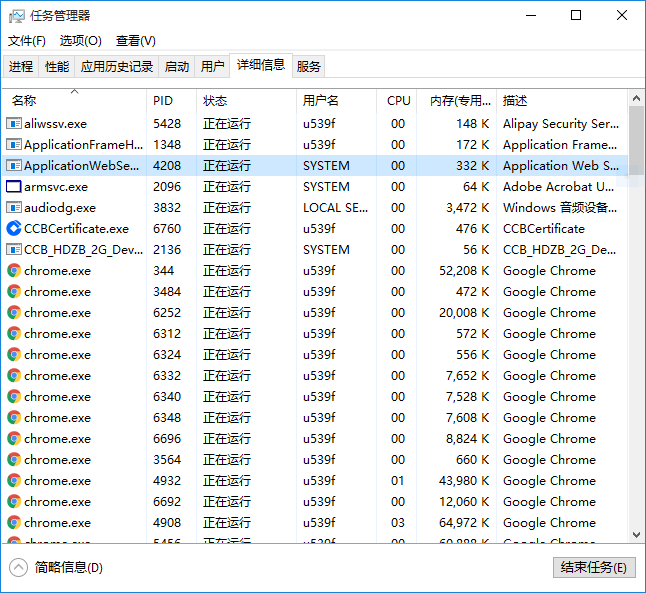Select CPU value 03 for PID 4908
This screenshot has height=593, width=646.
tap(398, 523)
